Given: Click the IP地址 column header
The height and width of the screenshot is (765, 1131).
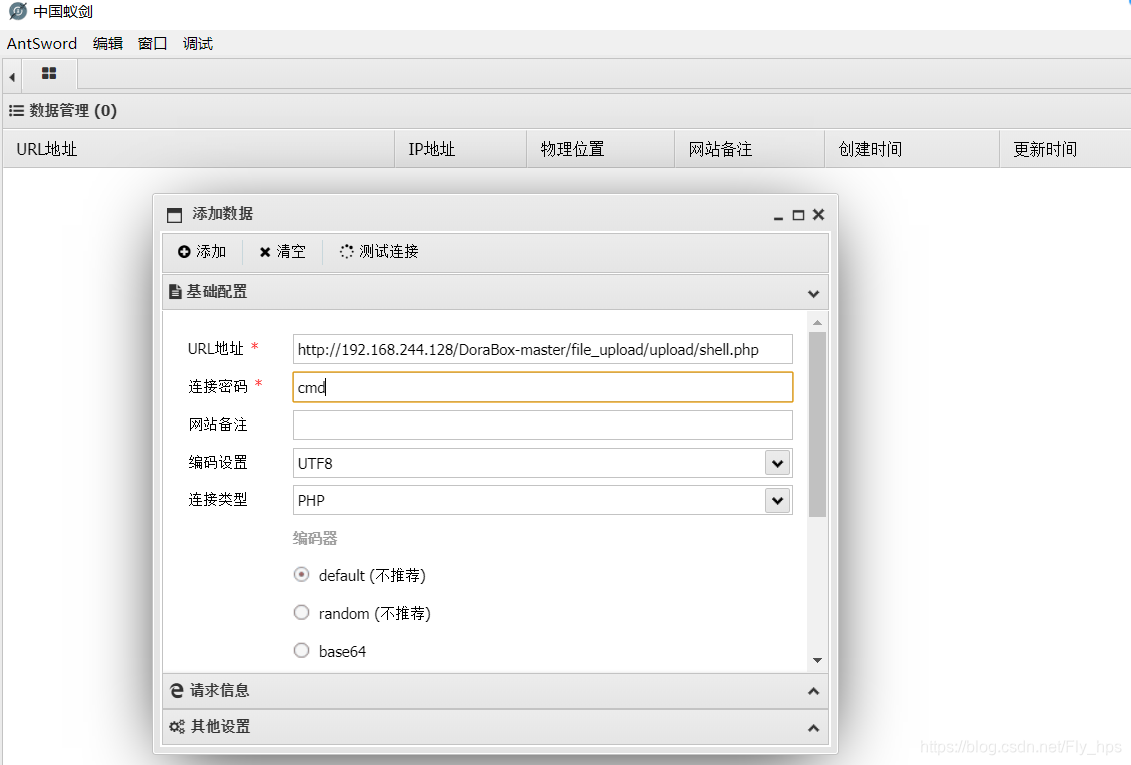Looking at the screenshot, I should 461,149.
